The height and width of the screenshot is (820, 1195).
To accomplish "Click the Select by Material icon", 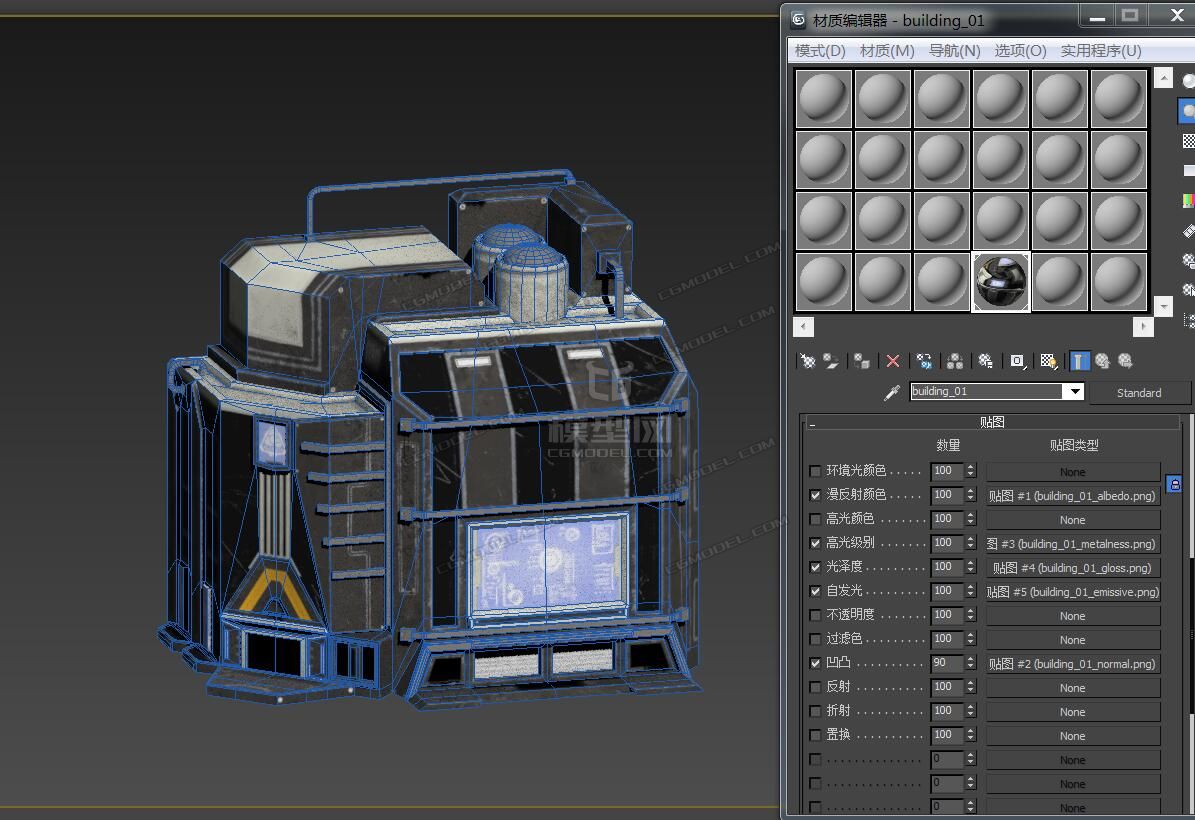I will (1187, 290).
